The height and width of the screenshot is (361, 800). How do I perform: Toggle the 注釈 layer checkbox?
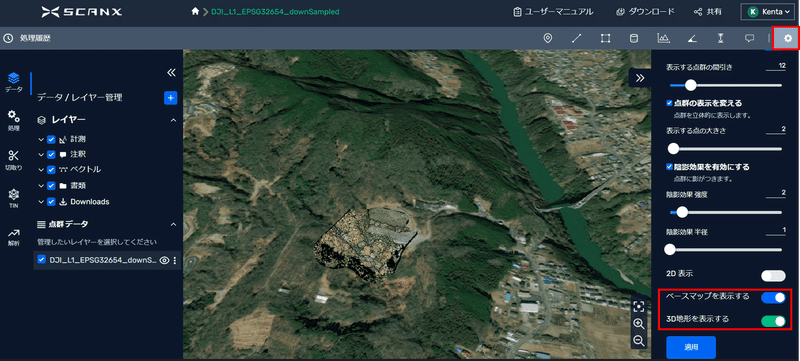pos(51,154)
